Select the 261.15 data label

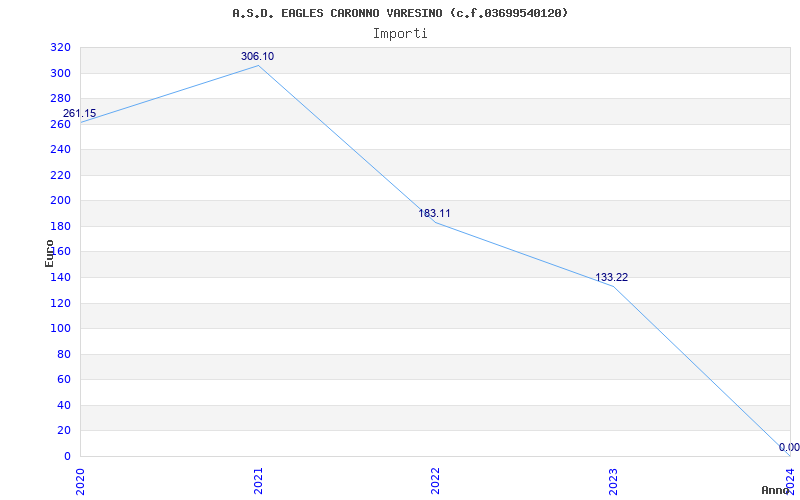(x=79, y=113)
